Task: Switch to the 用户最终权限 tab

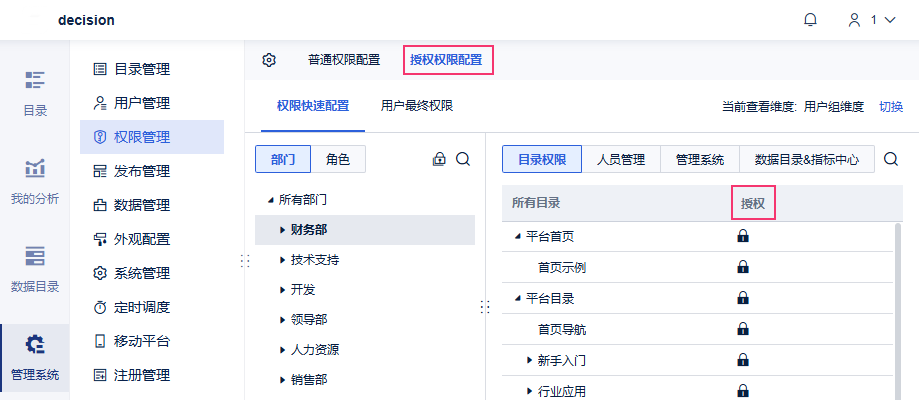Action: tap(417, 105)
